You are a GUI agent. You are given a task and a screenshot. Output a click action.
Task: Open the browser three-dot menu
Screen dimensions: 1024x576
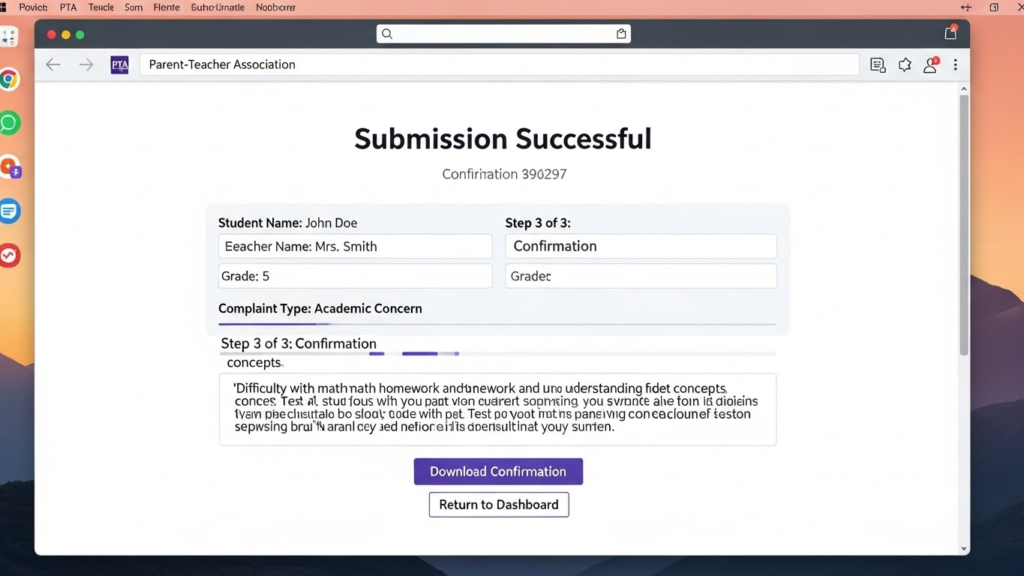coord(957,64)
